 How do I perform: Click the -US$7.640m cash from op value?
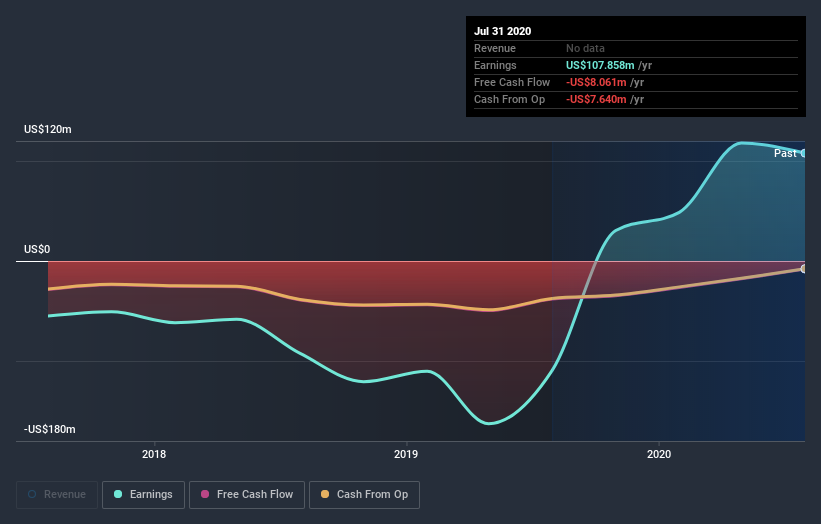coord(596,99)
